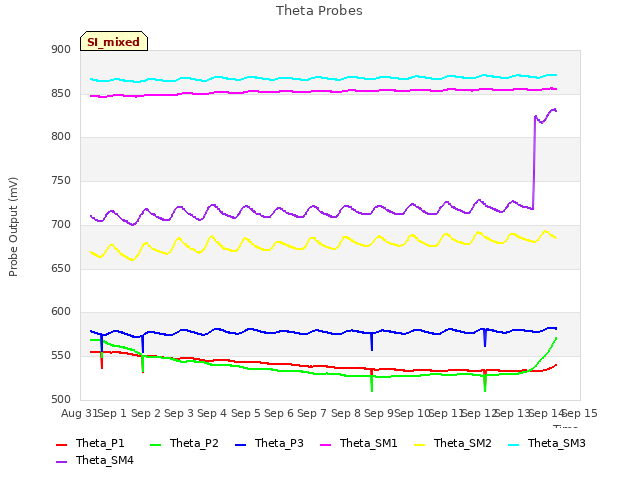
Task: Toggle Theta_P3 legend entry
Action: tap(269, 443)
